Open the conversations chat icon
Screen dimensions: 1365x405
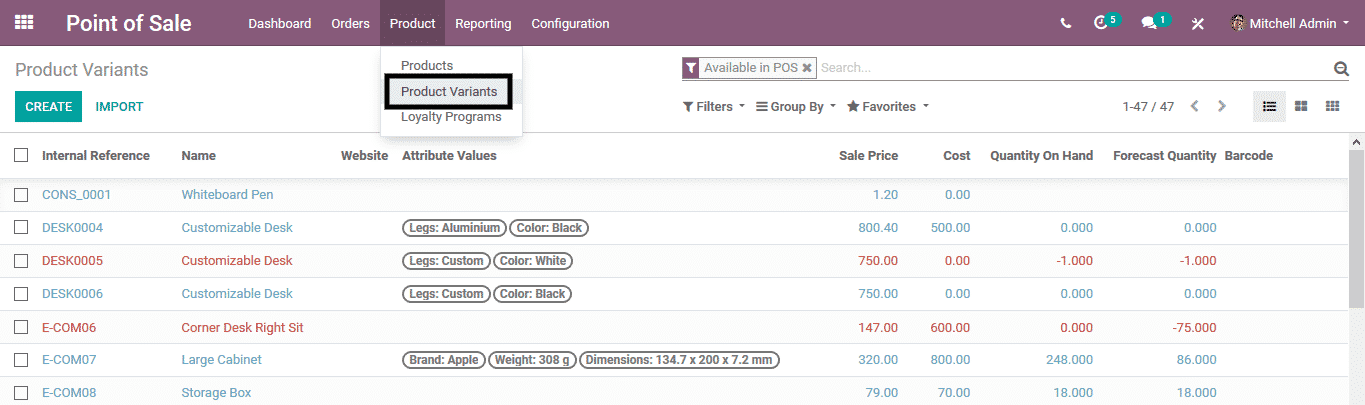(x=1150, y=23)
